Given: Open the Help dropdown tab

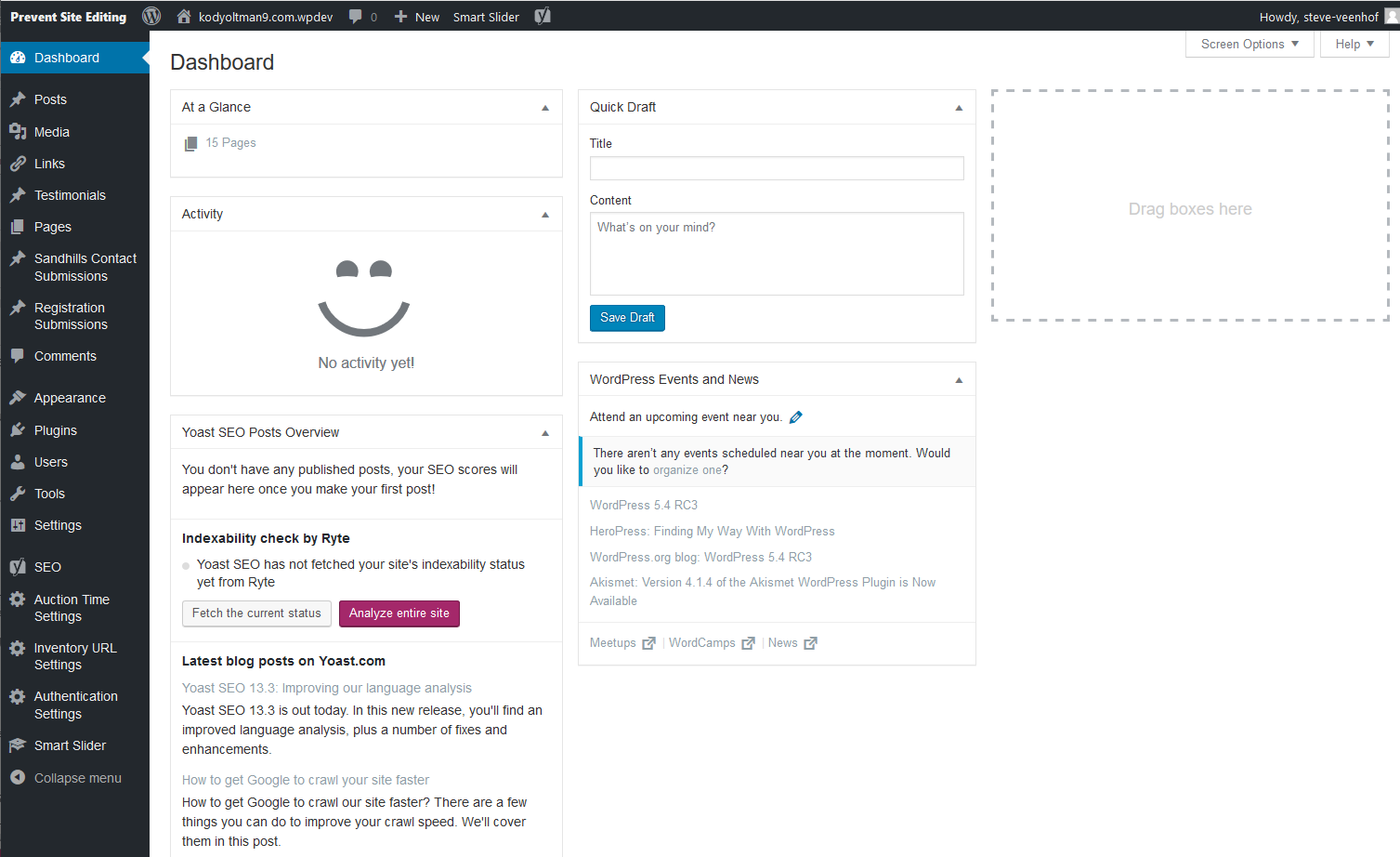Looking at the screenshot, I should pyautogui.click(x=1354, y=44).
